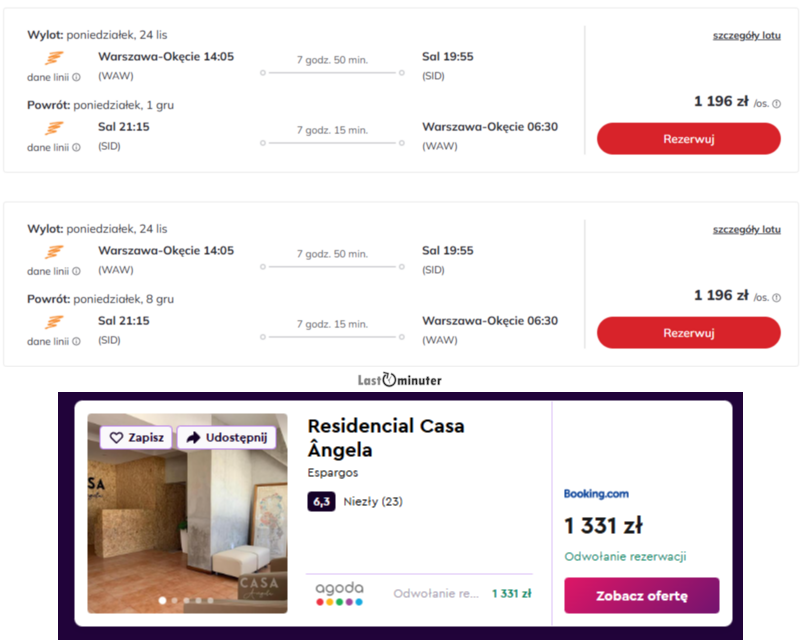Open the outbound 'dane linii' info icon in the 8 gru offer
The image size is (800, 640).
76,271
